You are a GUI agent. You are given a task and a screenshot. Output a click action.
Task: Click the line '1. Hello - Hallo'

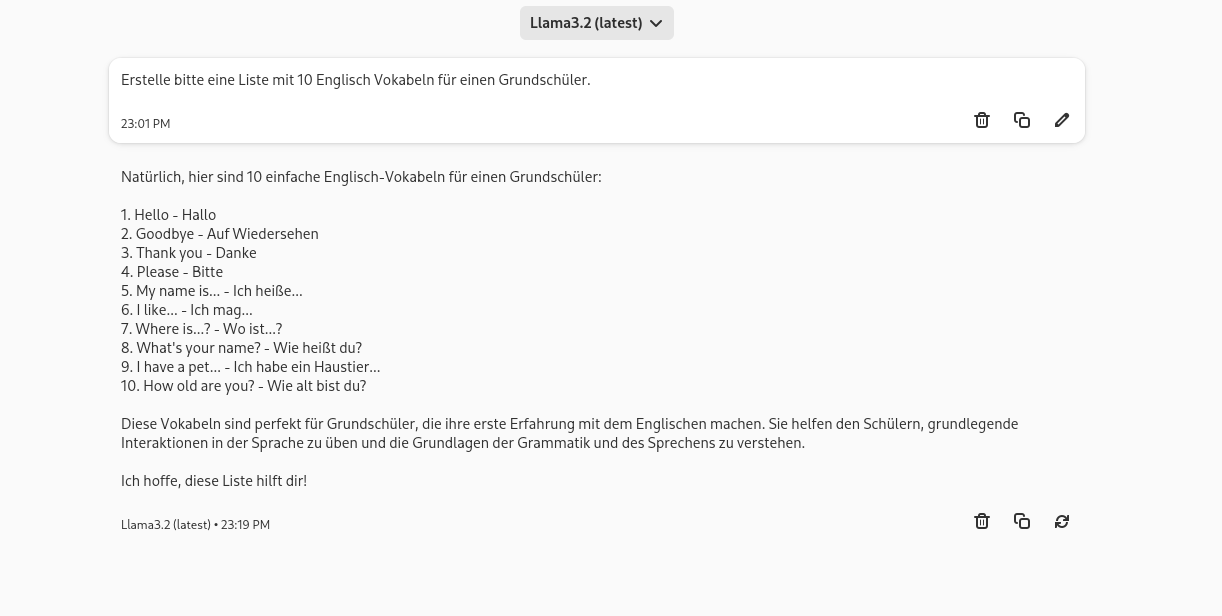pos(168,215)
